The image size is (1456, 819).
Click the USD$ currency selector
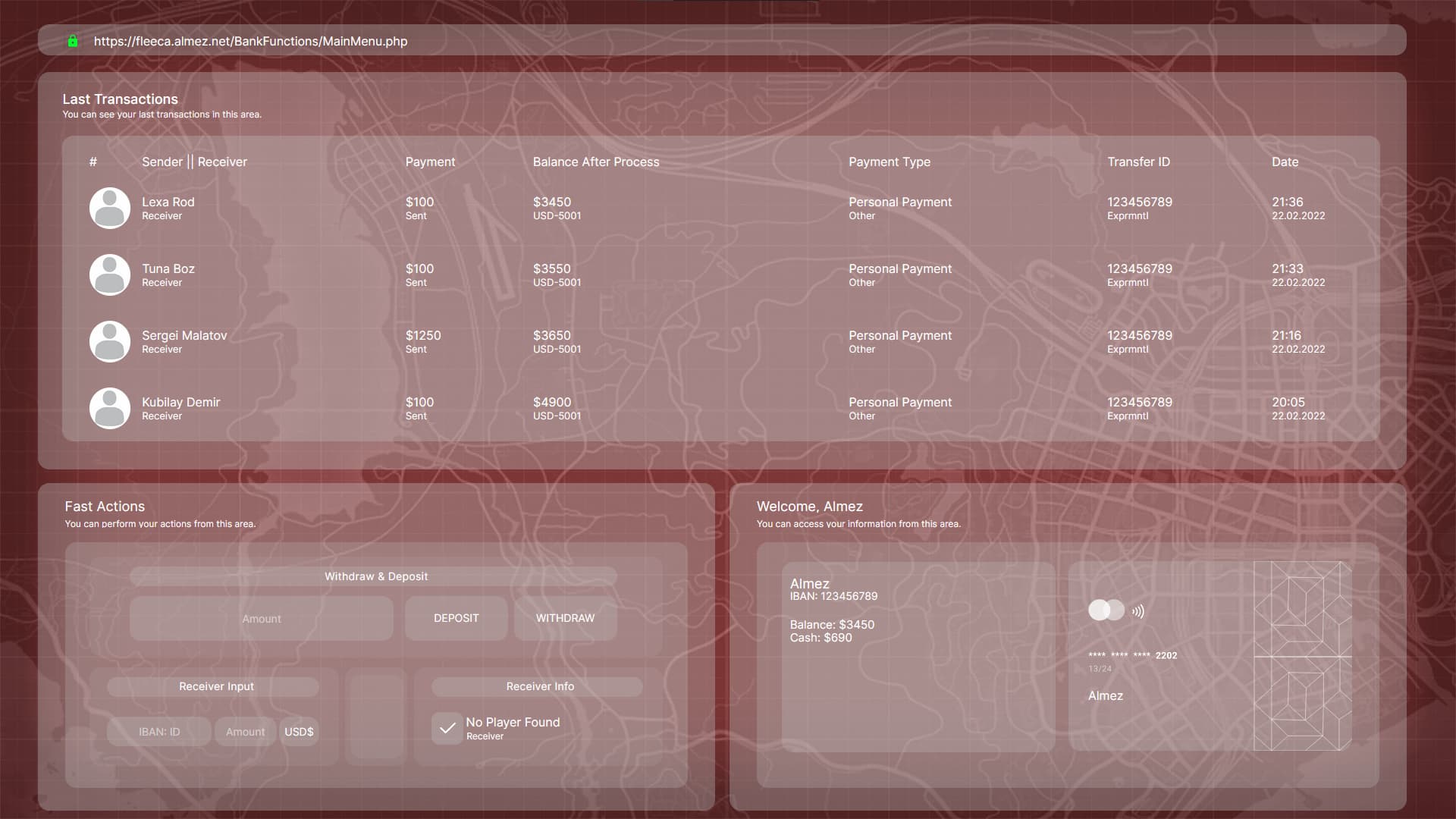[299, 732]
